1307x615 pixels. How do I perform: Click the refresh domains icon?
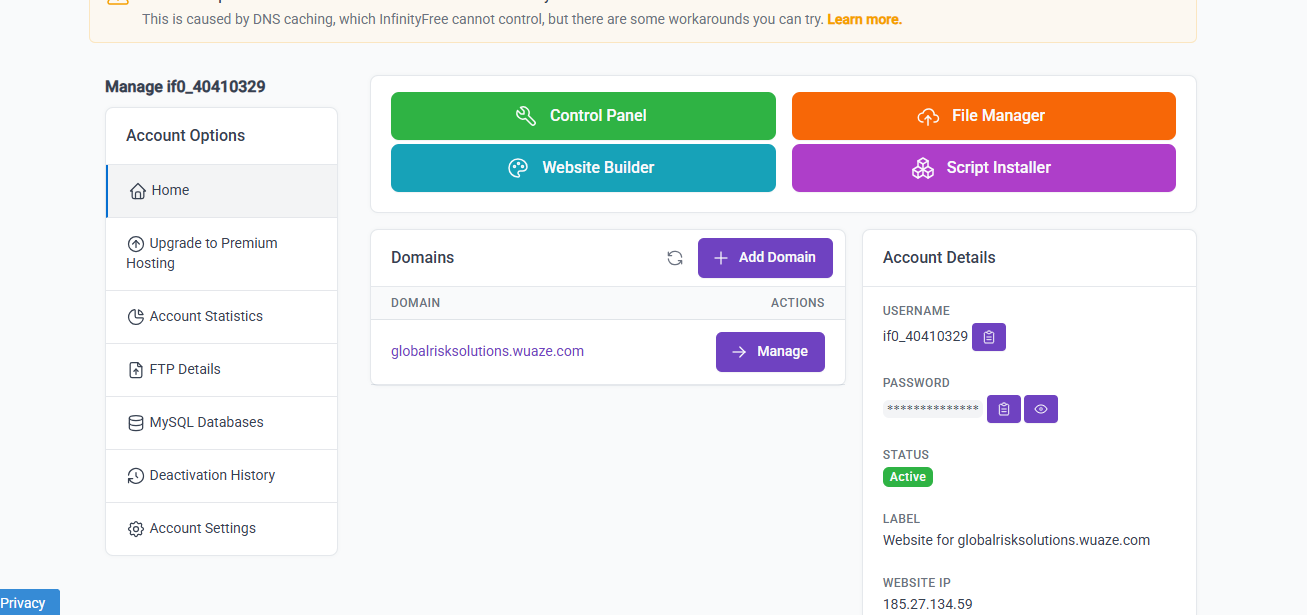pyautogui.click(x=675, y=258)
